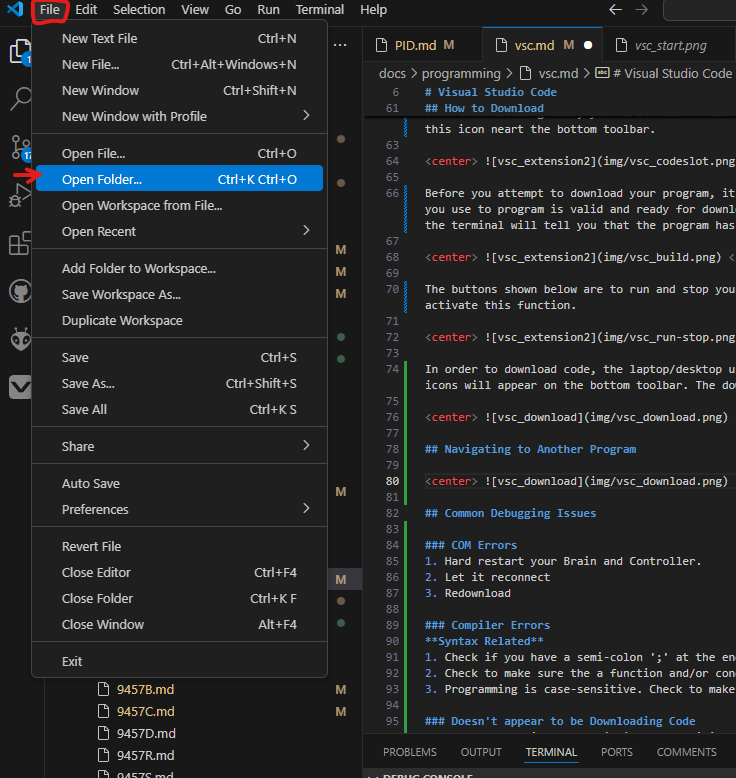Click the file icon next to 9457B.md
Screen dimensions: 736x778
(103, 689)
